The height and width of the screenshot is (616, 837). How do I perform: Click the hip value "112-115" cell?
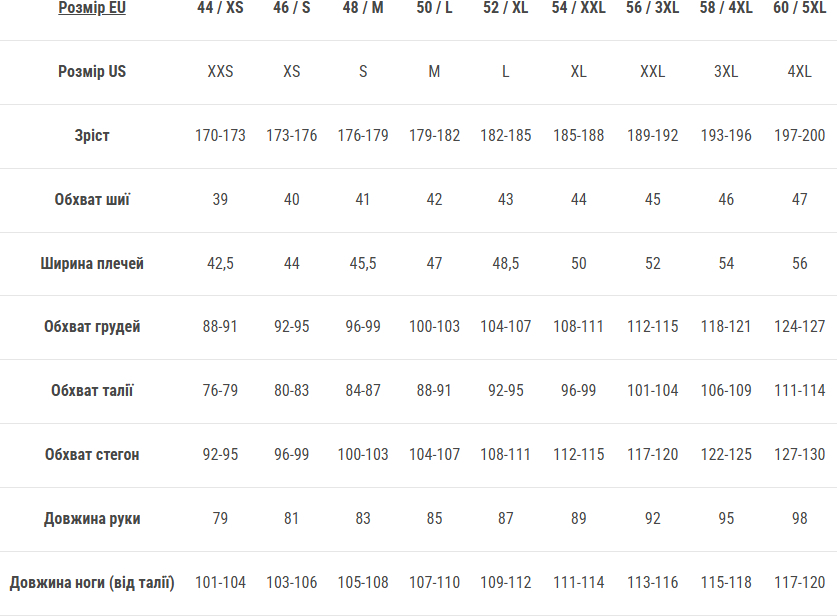click(x=579, y=455)
